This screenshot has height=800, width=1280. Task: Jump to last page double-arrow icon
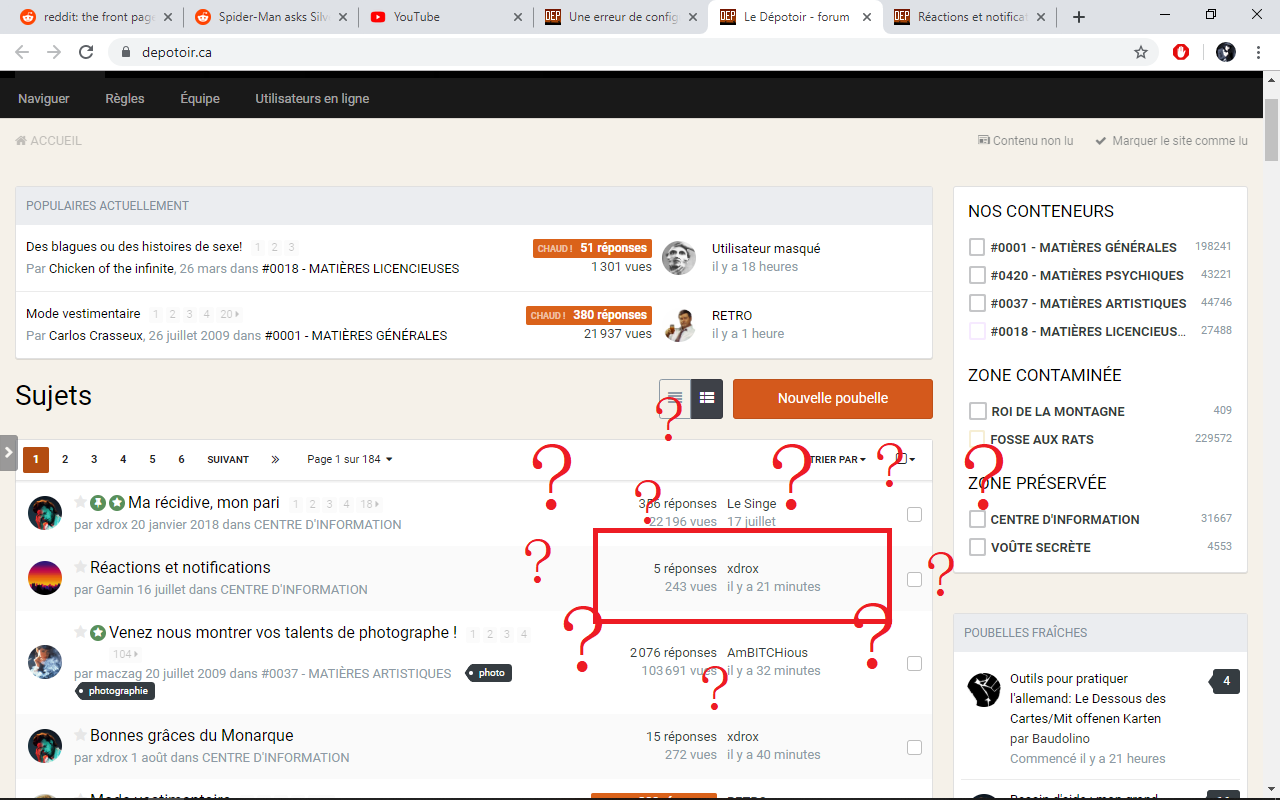(x=275, y=459)
